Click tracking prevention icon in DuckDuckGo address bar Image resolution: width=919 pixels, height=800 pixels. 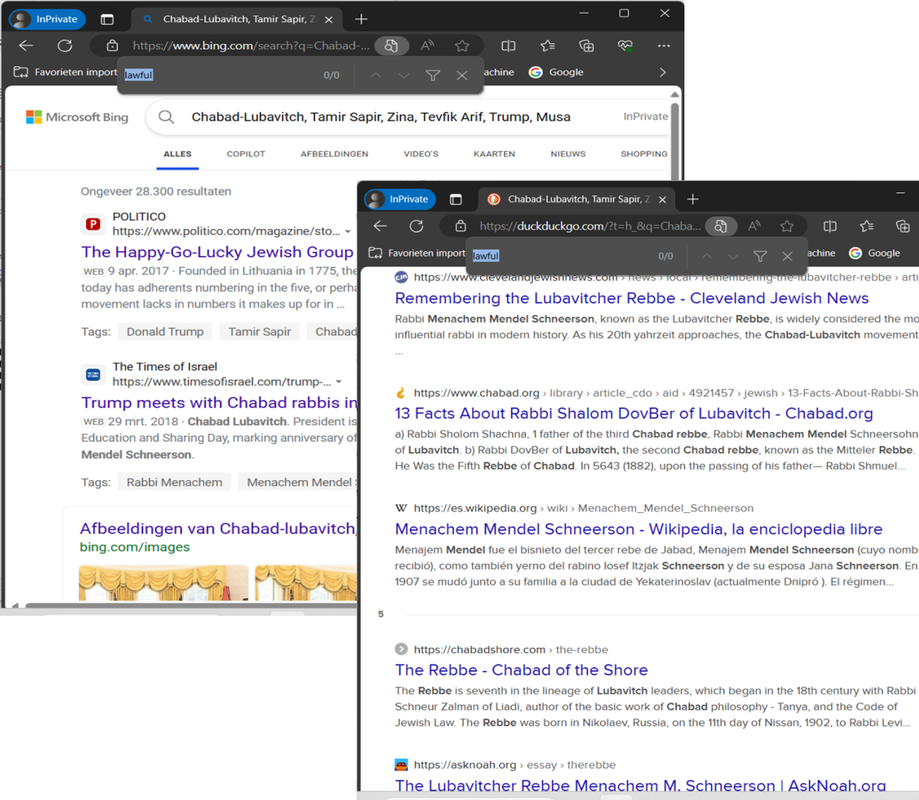[721, 226]
